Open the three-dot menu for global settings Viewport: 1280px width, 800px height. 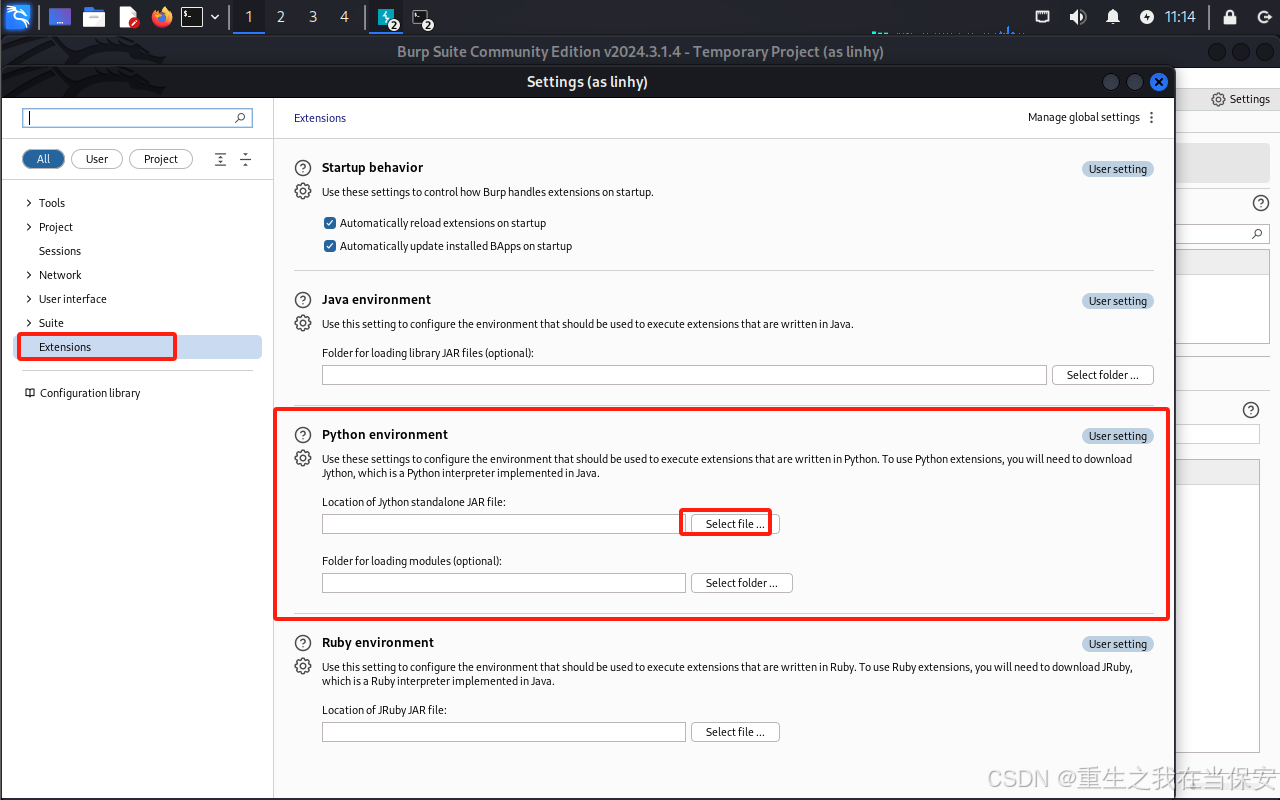[1152, 117]
